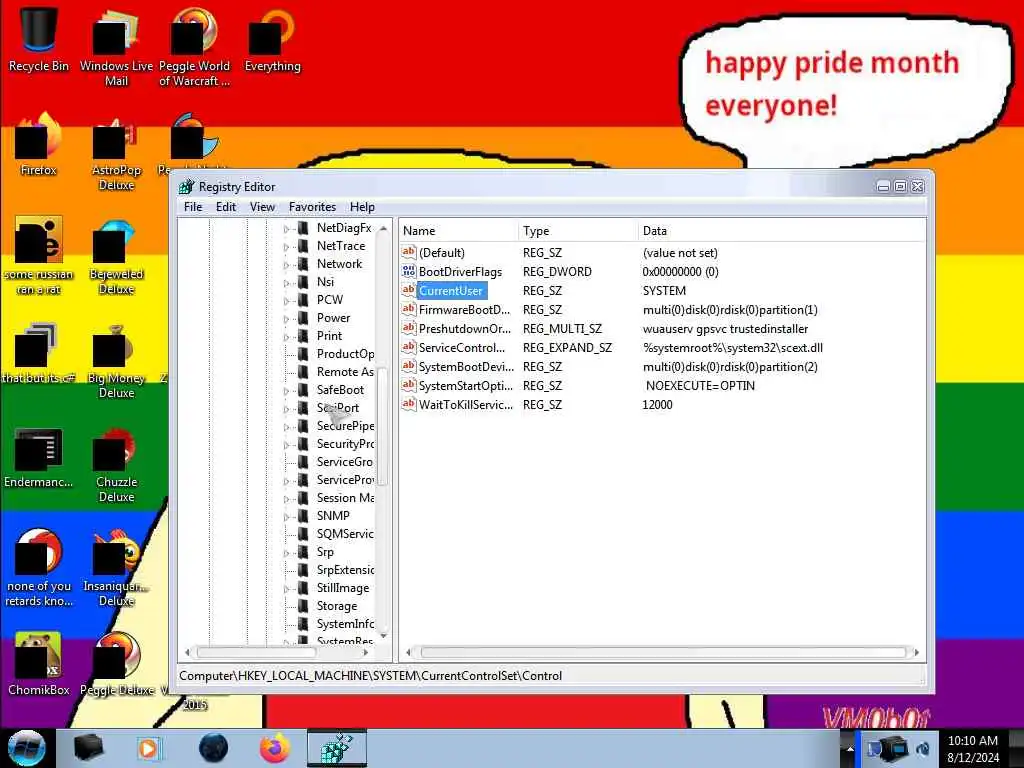Open ChomikBox desktop icon
The height and width of the screenshot is (768, 1024).
coord(39,664)
